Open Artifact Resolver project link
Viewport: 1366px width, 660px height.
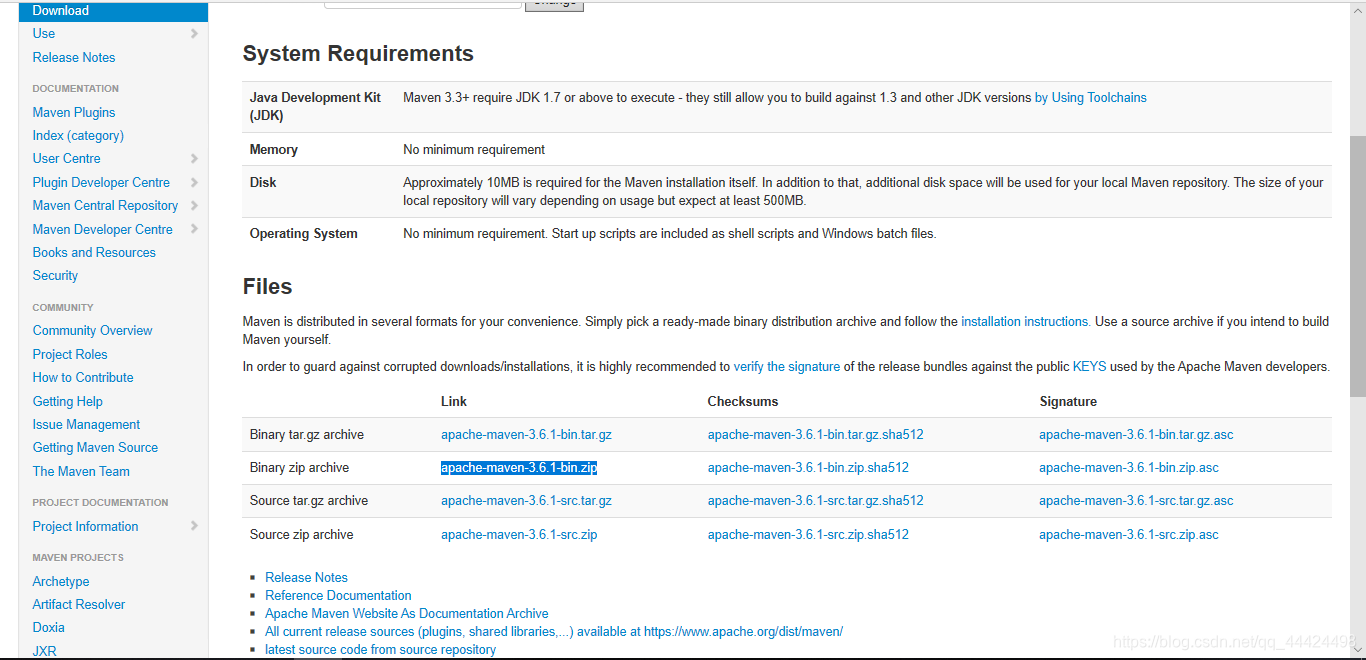coord(79,605)
